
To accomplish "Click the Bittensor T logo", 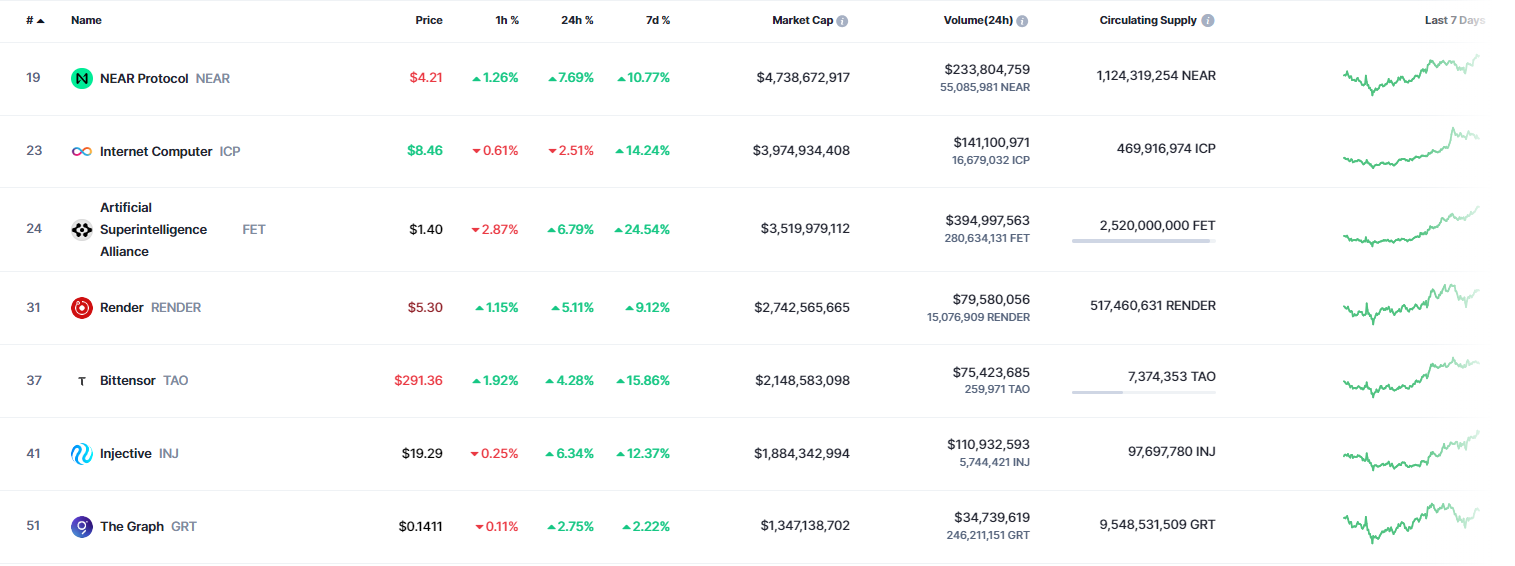I will point(82,381).
